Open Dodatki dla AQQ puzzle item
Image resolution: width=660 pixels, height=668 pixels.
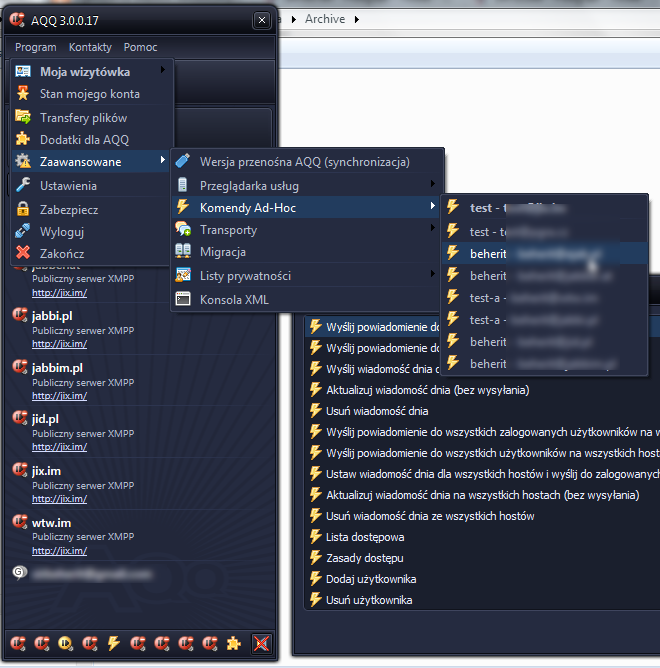tap(90, 140)
